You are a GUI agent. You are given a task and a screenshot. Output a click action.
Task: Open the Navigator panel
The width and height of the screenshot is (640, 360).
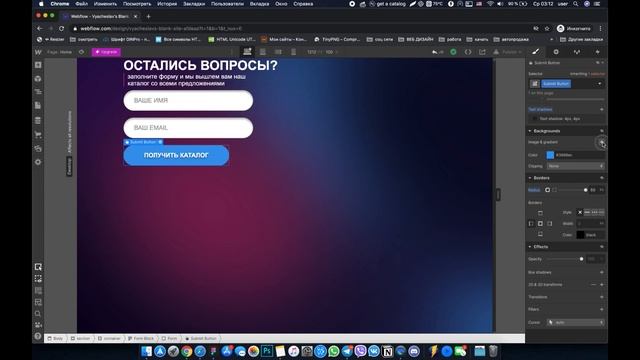[x=38, y=92]
